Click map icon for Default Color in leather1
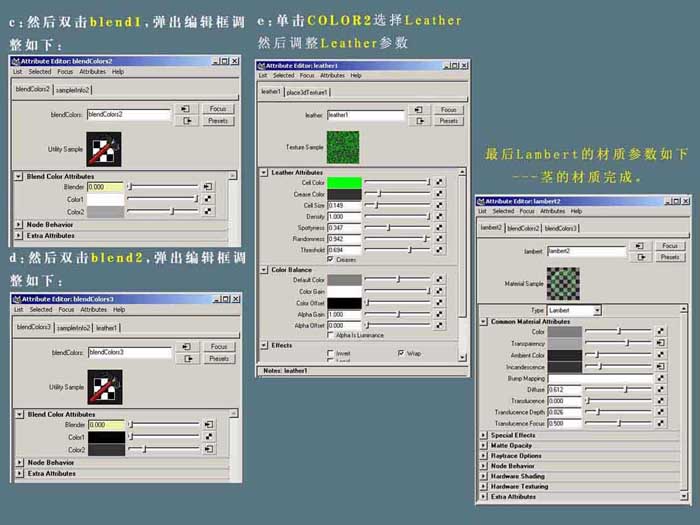This screenshot has height=525, width=700. (439, 279)
